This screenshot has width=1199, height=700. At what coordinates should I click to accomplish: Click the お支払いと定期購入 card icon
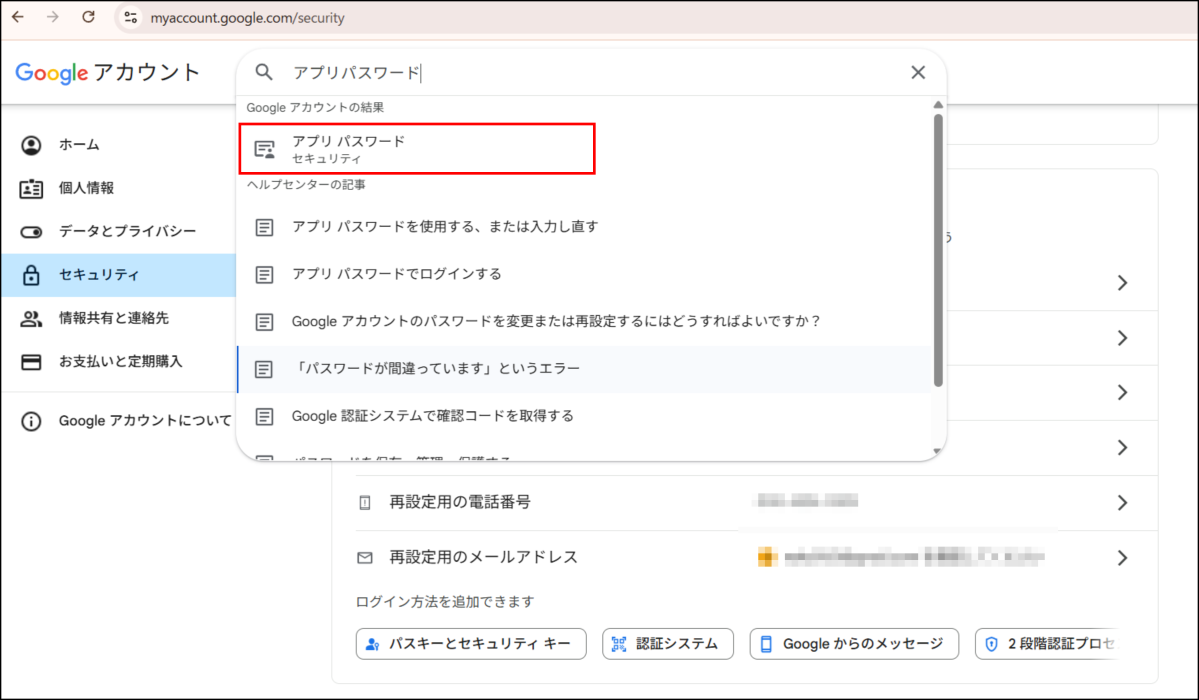coord(31,362)
